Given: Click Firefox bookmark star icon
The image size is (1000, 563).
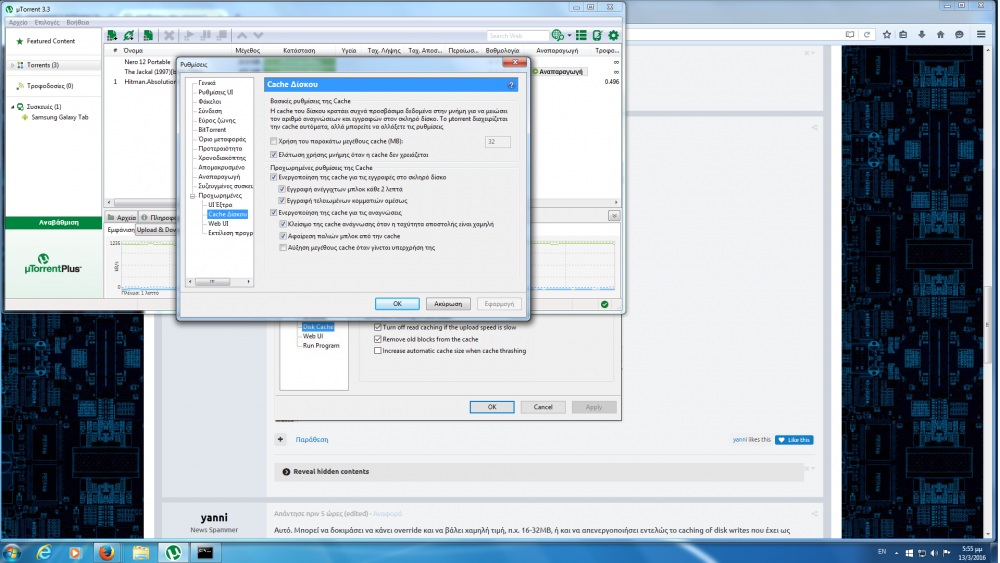Looking at the screenshot, I should [x=887, y=34].
